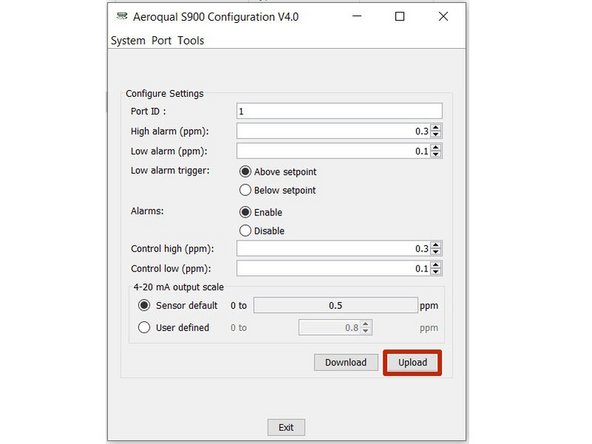Decrease the Control high (ppm) value
Viewport: 592px width, 444px height.
[436, 252]
